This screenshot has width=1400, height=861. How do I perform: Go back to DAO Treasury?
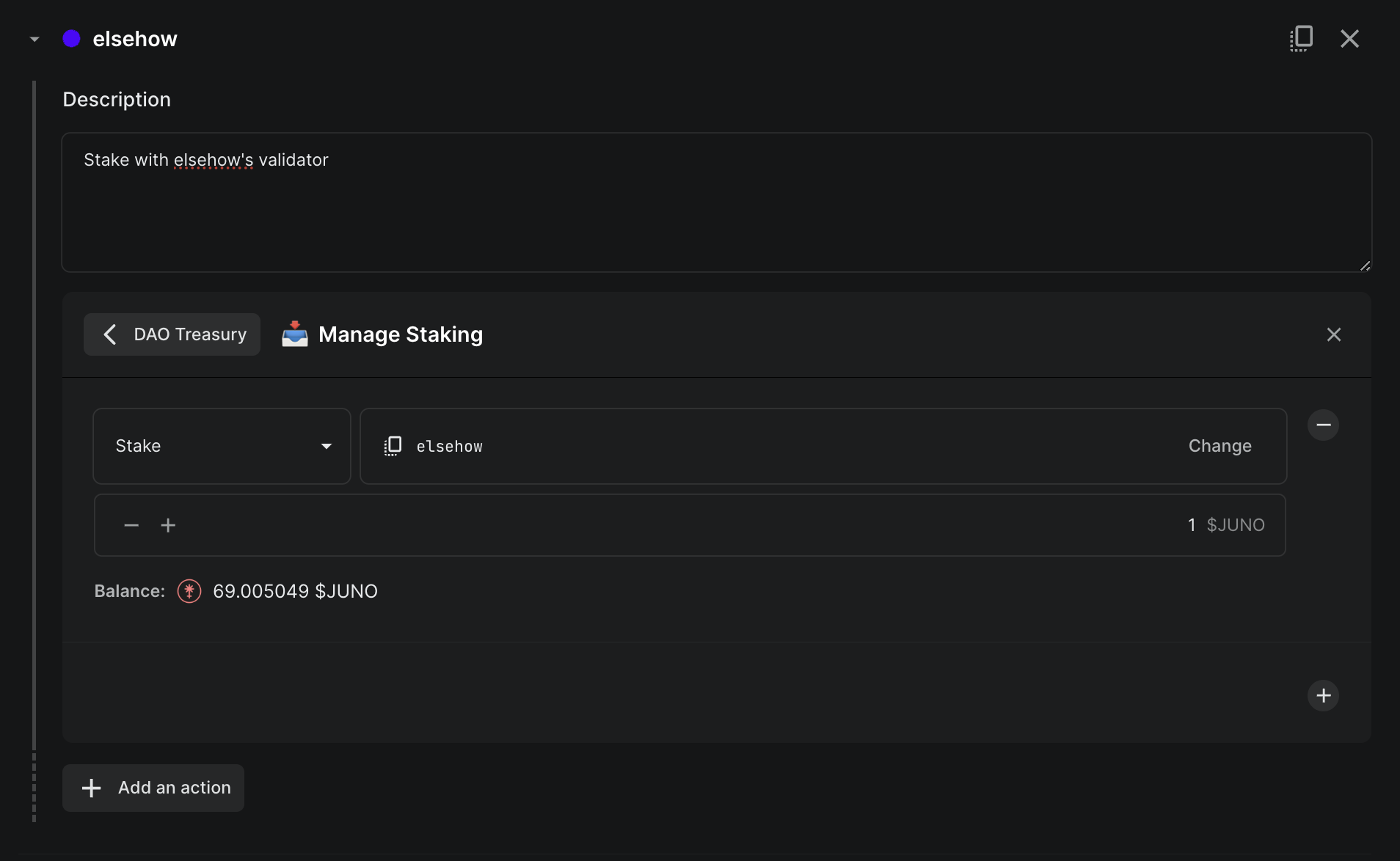coord(172,334)
